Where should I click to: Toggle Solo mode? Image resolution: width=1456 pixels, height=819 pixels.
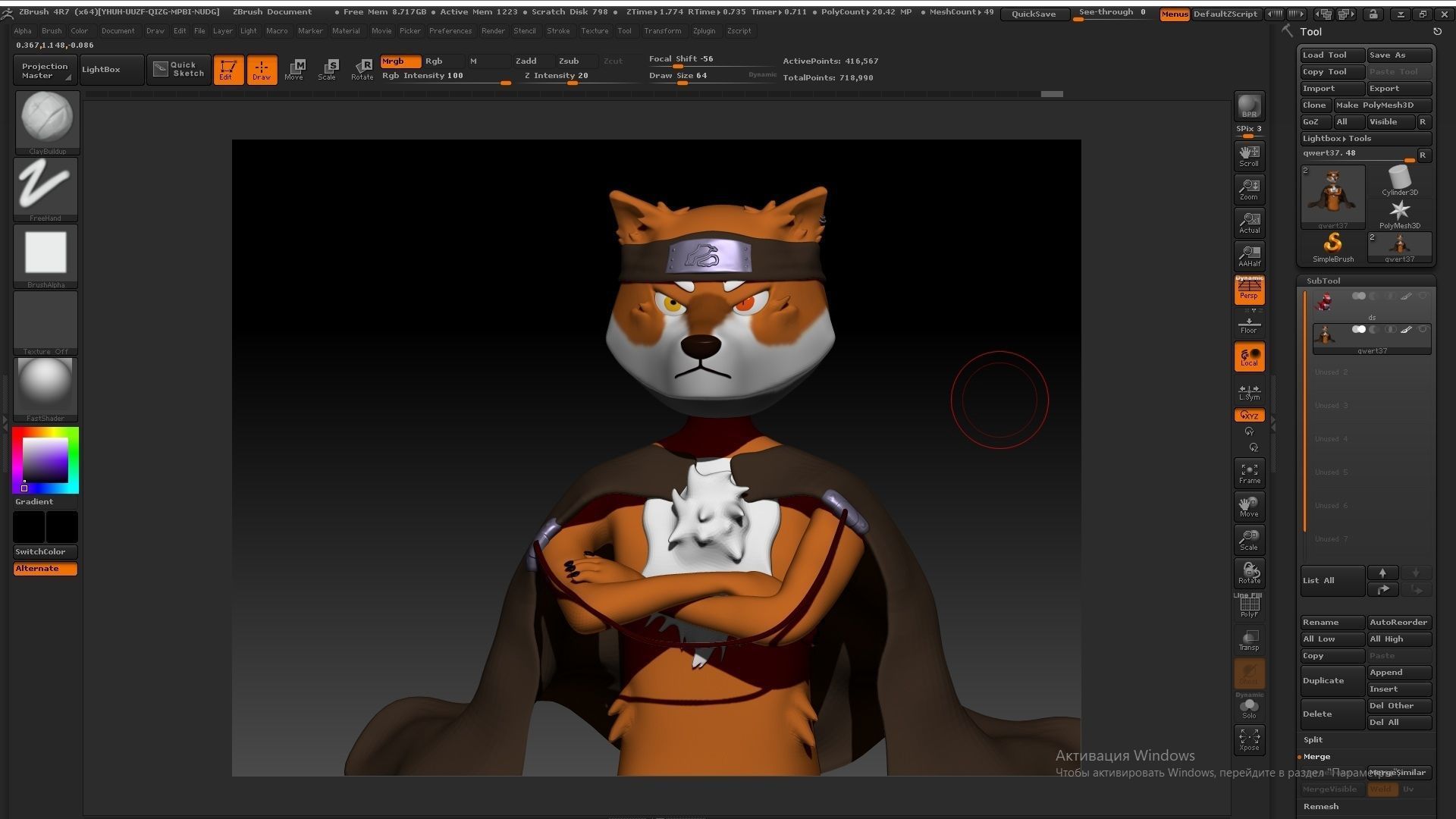(1249, 708)
